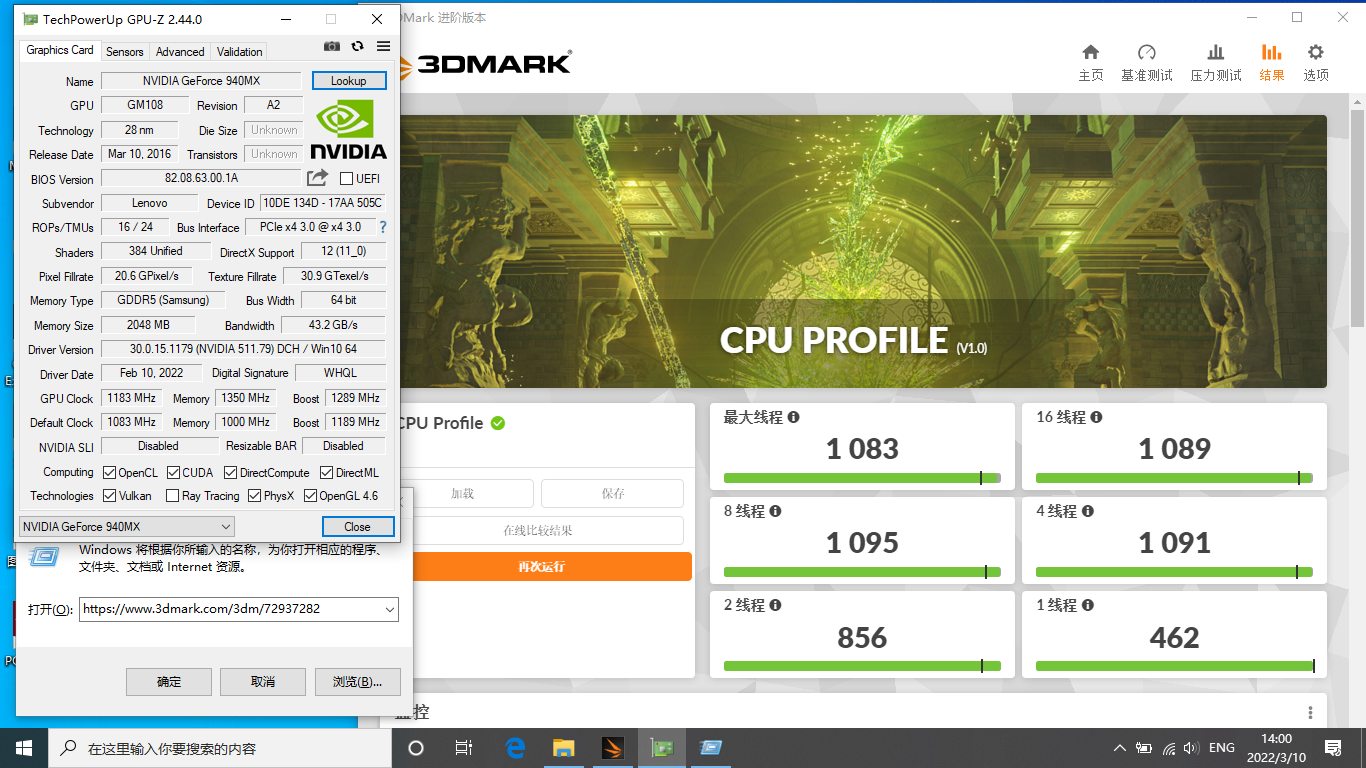This screenshot has height=768, width=1366.
Task: Click info icon next to 最大线程
Action: coord(793,417)
